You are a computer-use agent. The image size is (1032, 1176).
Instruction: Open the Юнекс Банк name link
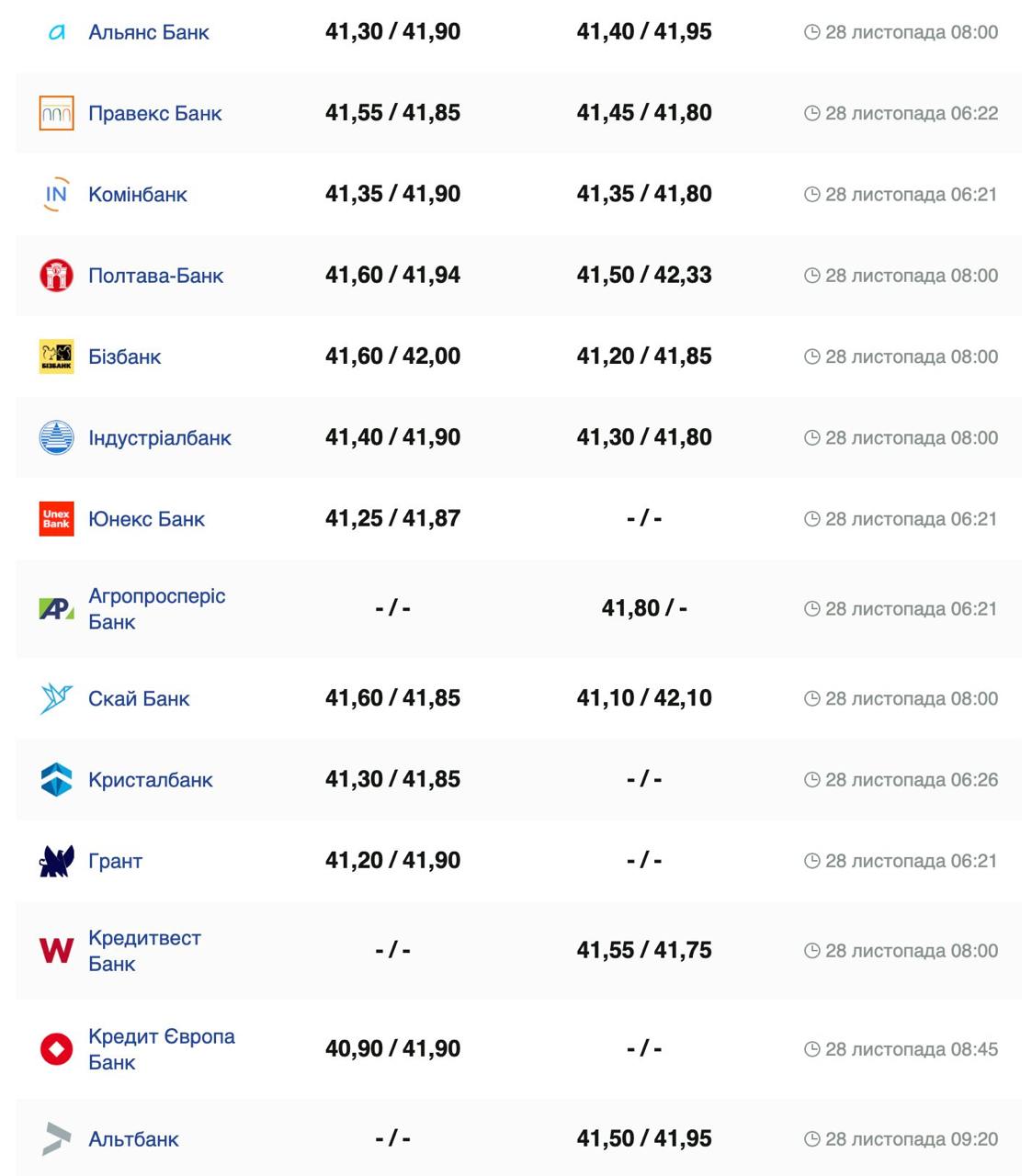[146, 519]
